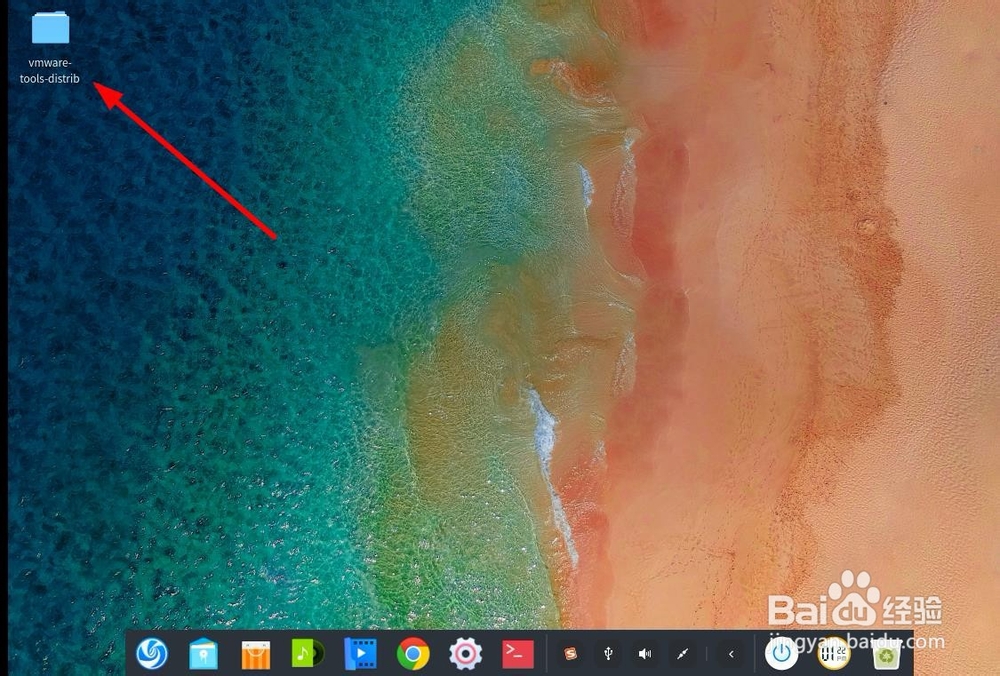This screenshot has height=676, width=1000.
Task: Click the power shutdown button in dock
Action: (x=781, y=654)
